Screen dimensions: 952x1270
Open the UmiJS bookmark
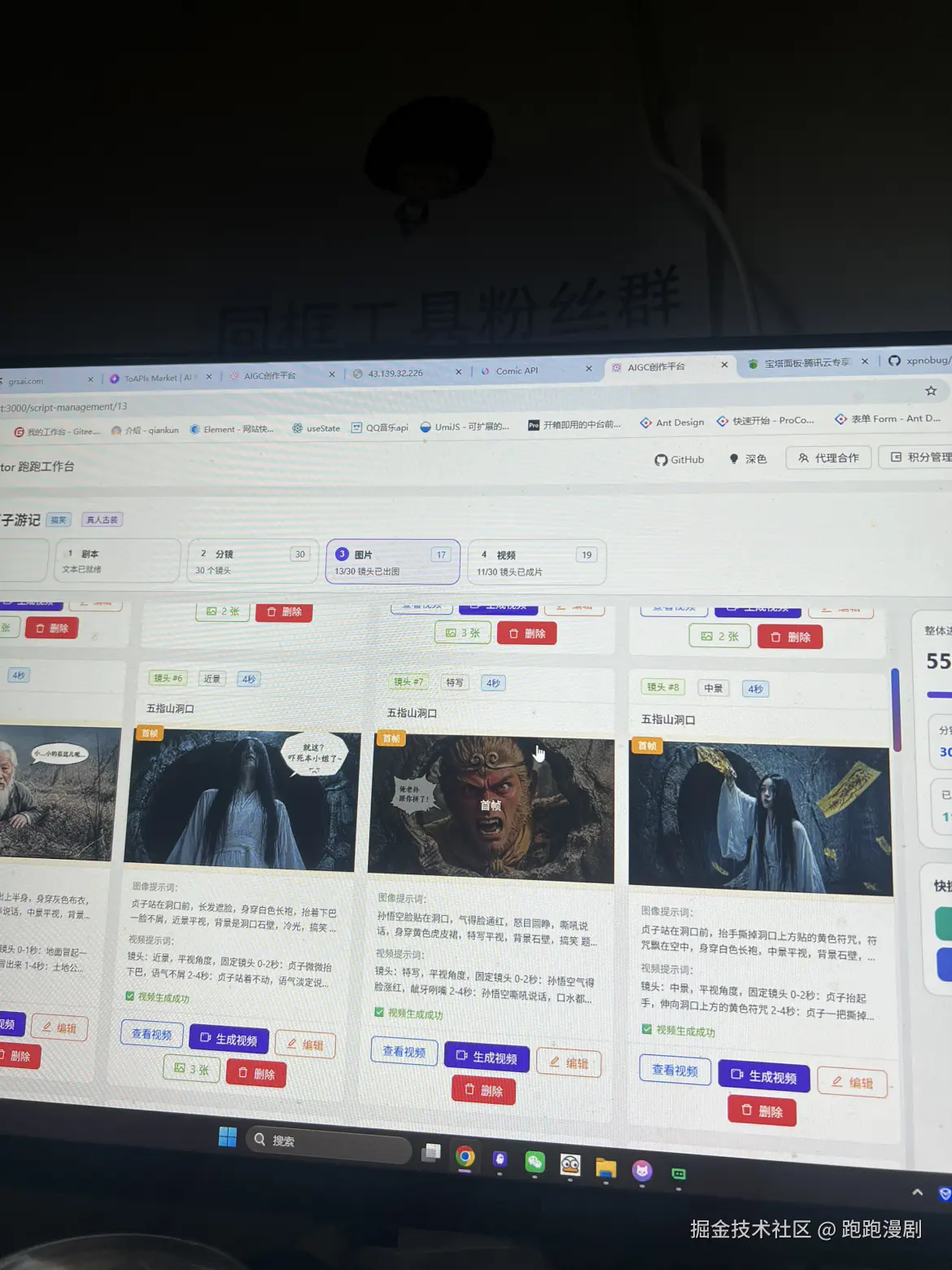click(x=465, y=427)
